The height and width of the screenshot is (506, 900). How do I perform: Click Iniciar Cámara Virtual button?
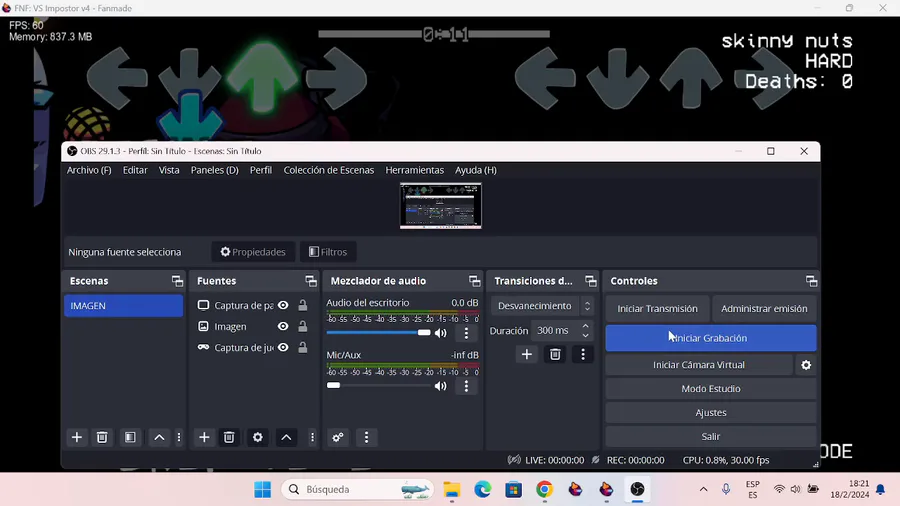coord(699,365)
